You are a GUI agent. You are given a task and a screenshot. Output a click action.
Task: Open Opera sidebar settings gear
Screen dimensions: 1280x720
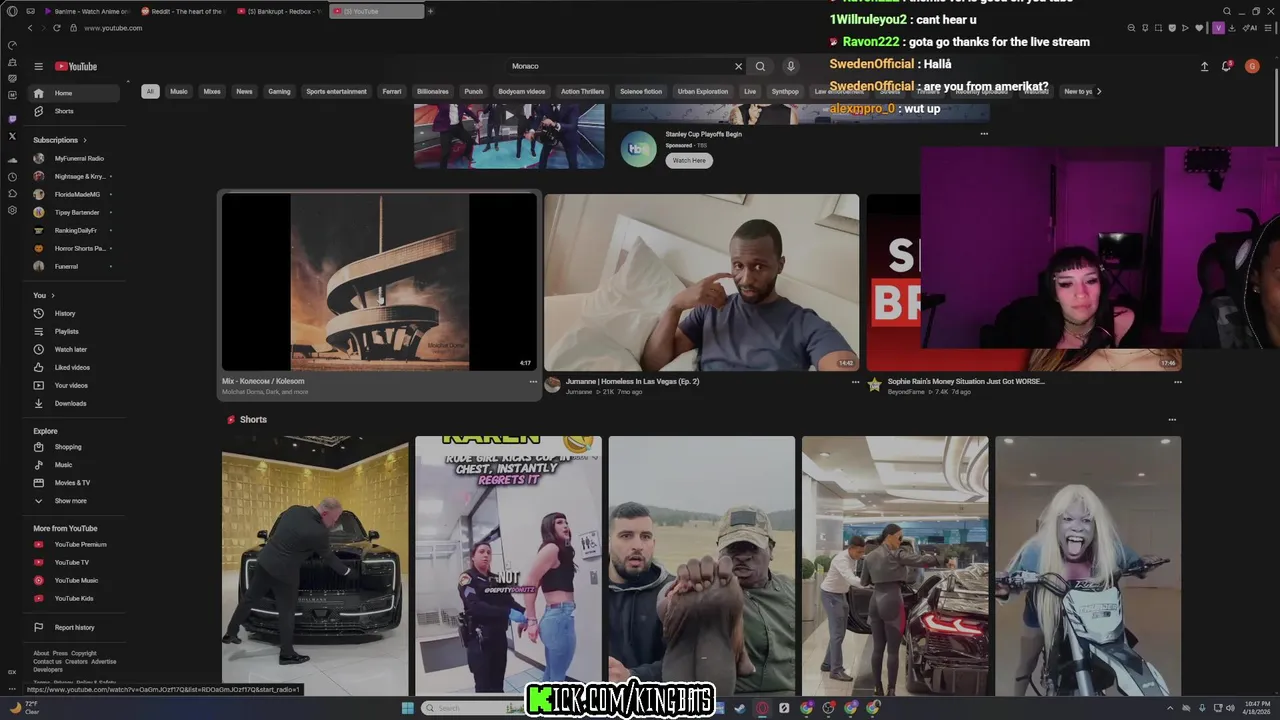[x=12, y=210]
